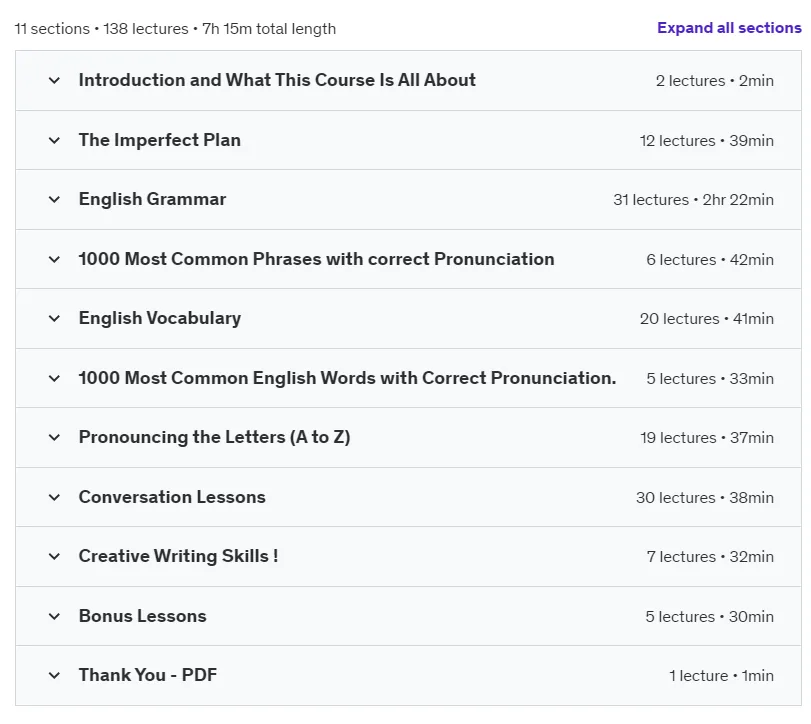Open the Conversation Lessons section title
Screen dimensions: 811x724
(172, 497)
